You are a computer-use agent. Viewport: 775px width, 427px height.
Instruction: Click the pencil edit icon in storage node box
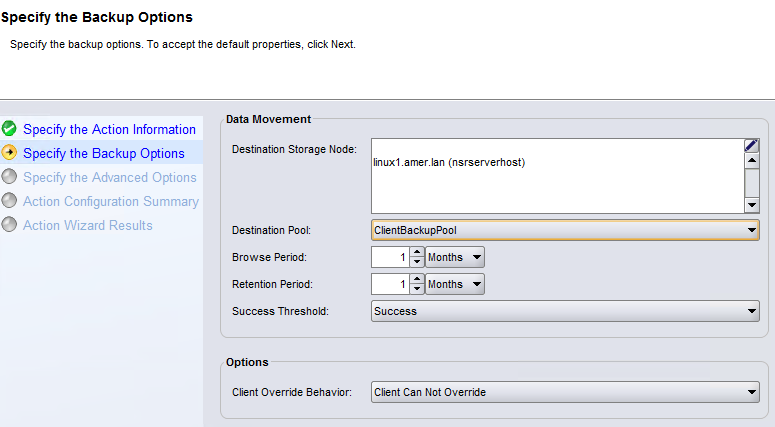(x=752, y=146)
